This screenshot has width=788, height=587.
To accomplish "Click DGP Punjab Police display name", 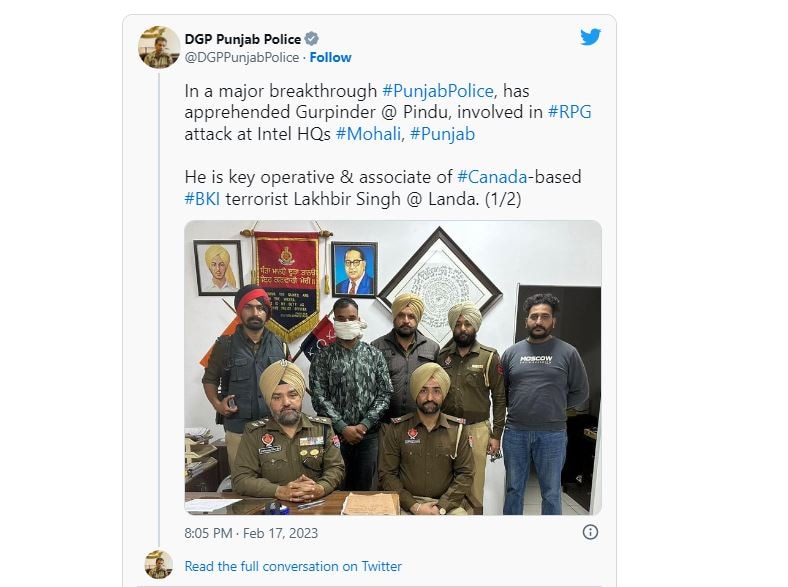I will point(243,39).
